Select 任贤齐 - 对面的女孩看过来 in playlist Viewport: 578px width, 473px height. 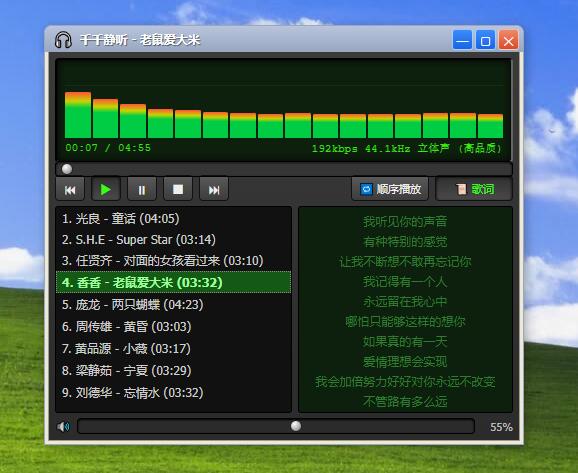pyautogui.click(x=173, y=261)
